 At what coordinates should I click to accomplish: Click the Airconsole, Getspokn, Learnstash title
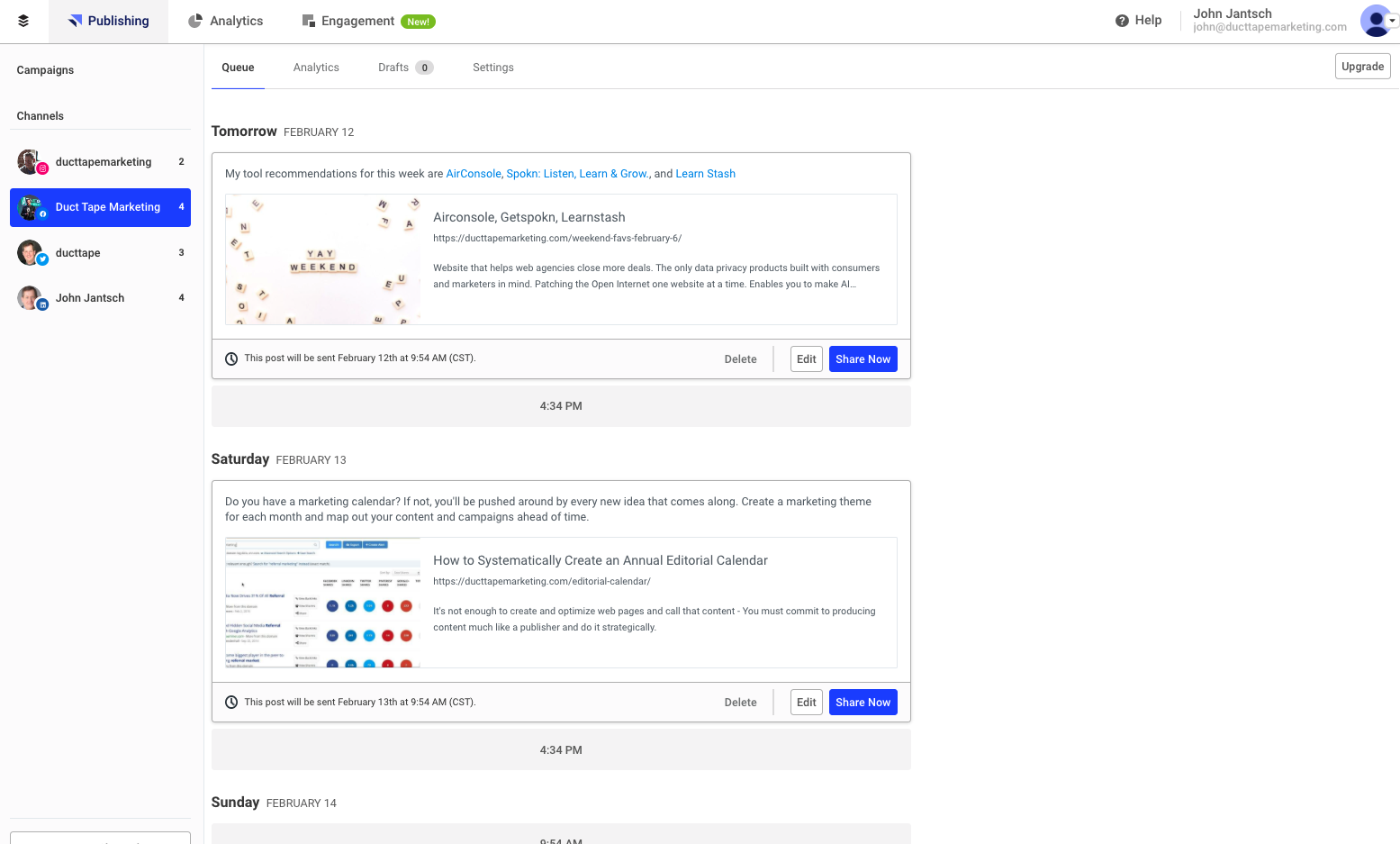(529, 217)
